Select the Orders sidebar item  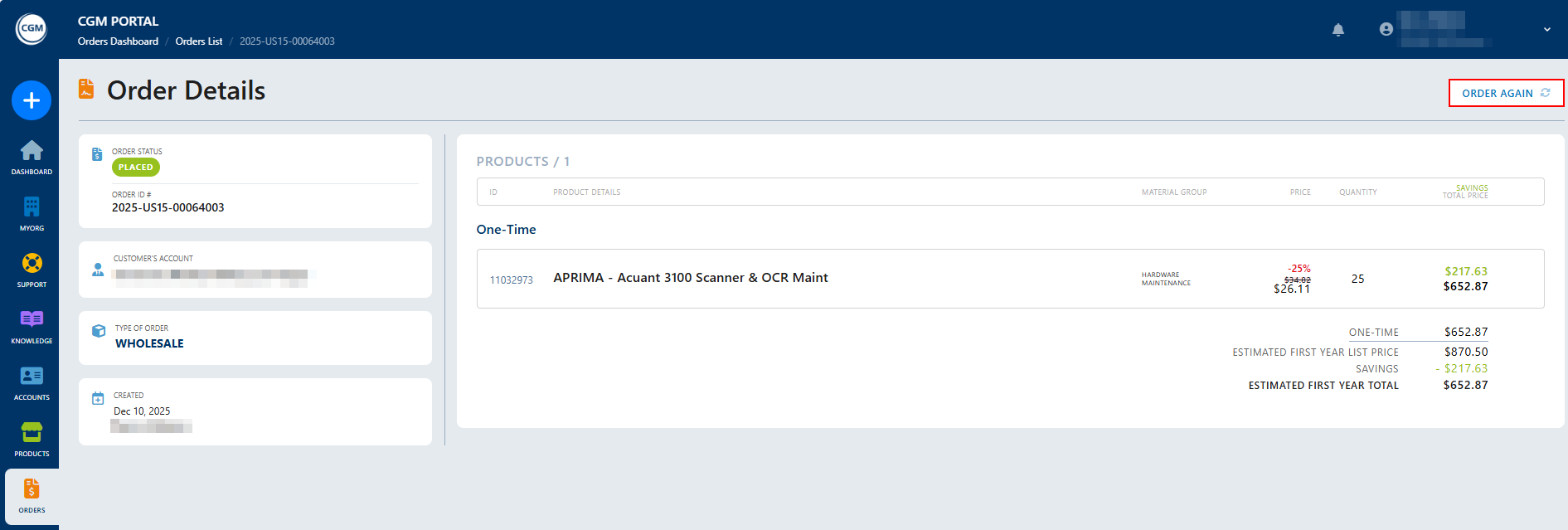click(x=32, y=495)
